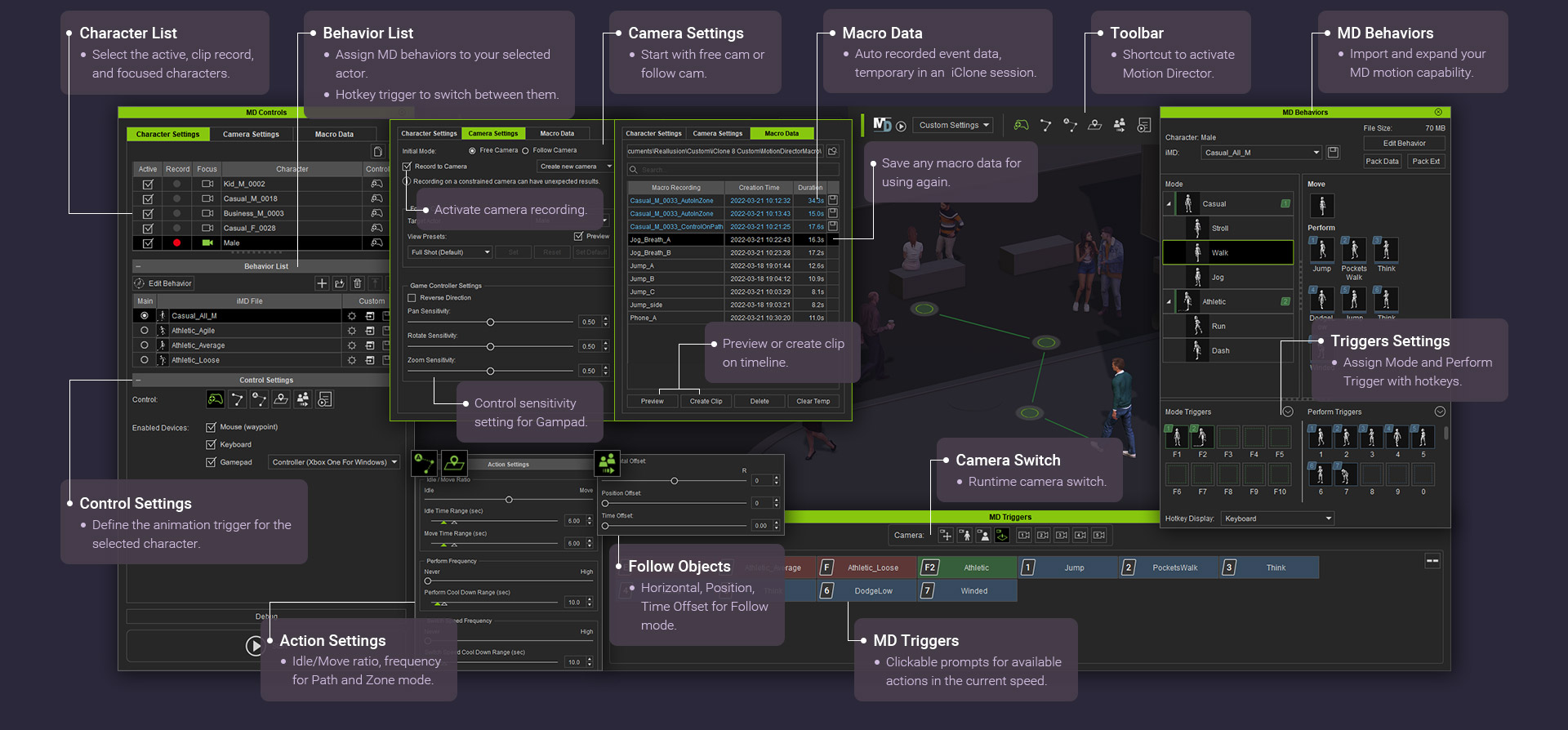
Task: Switch to Camera Settings tab in MD Controls
Action: pyautogui.click(x=251, y=135)
